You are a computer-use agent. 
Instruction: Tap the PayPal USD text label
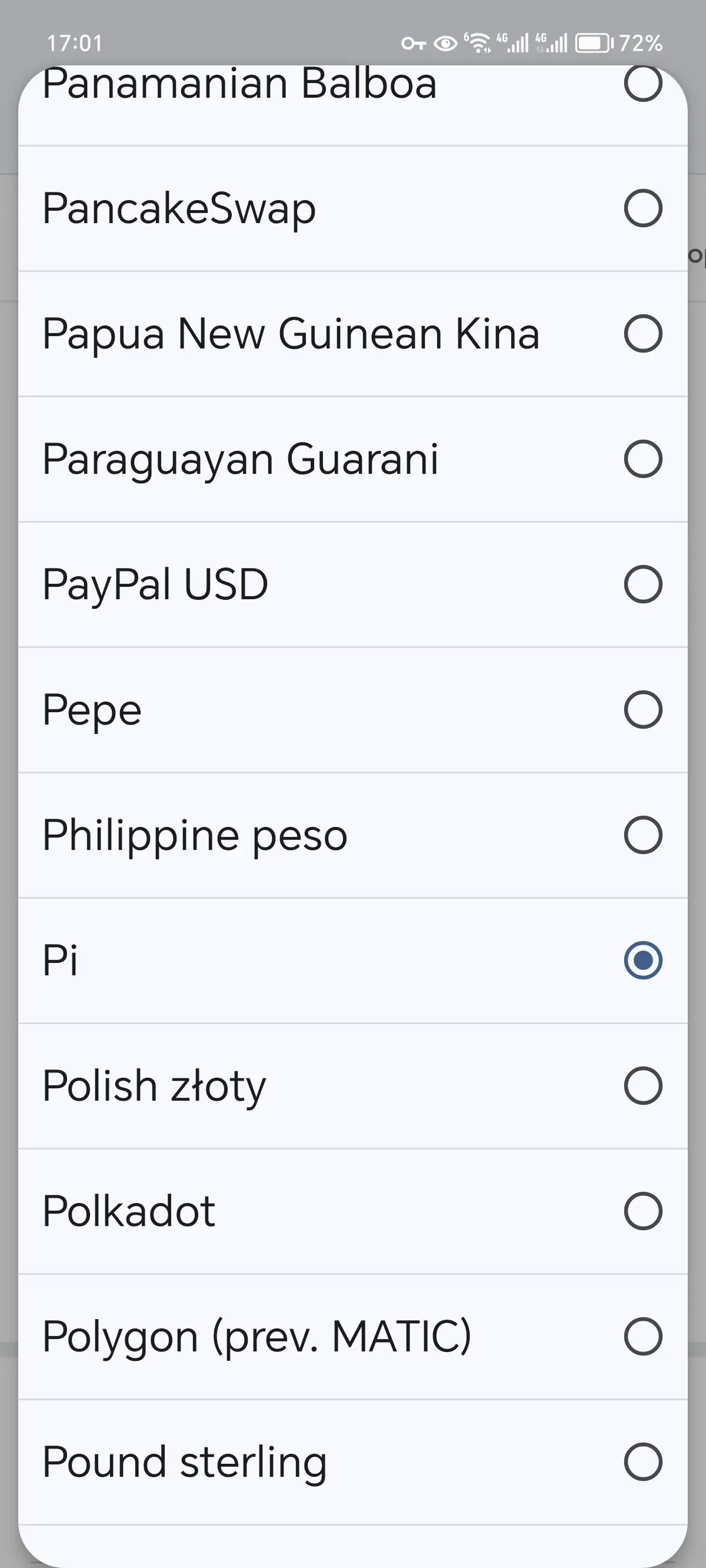155,584
